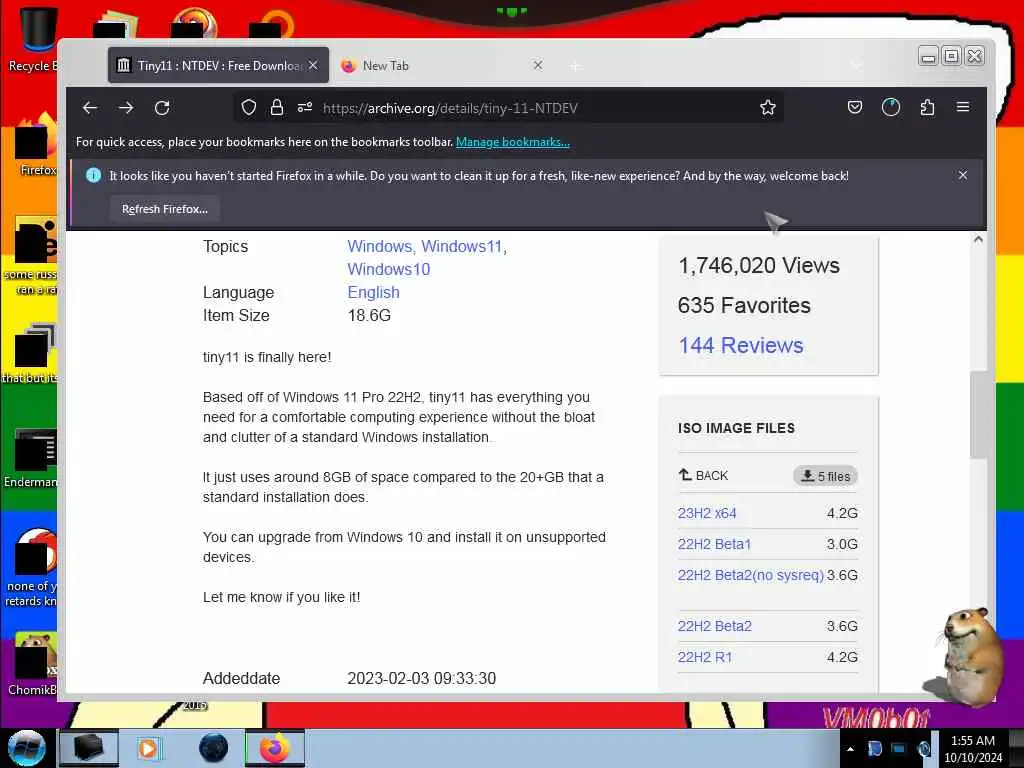Download the 22H2 Beta2 ISO file
Screen dimensions: 1024x768
click(714, 626)
